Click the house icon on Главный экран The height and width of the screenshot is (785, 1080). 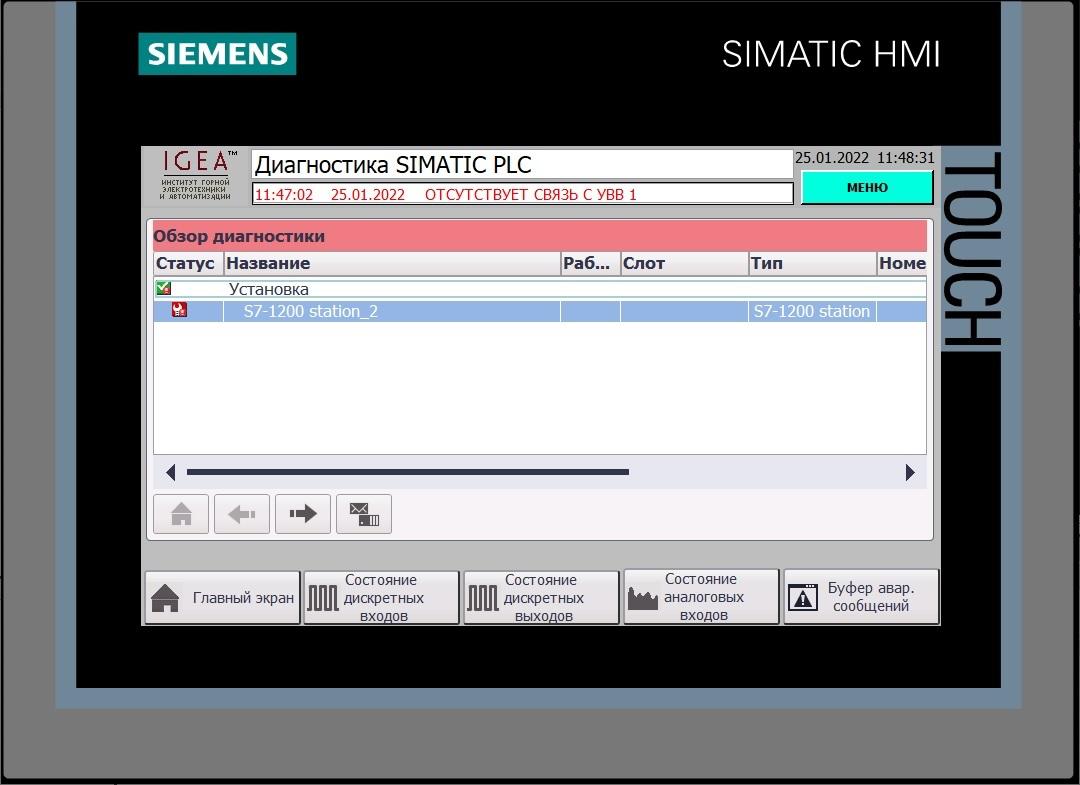(165, 598)
